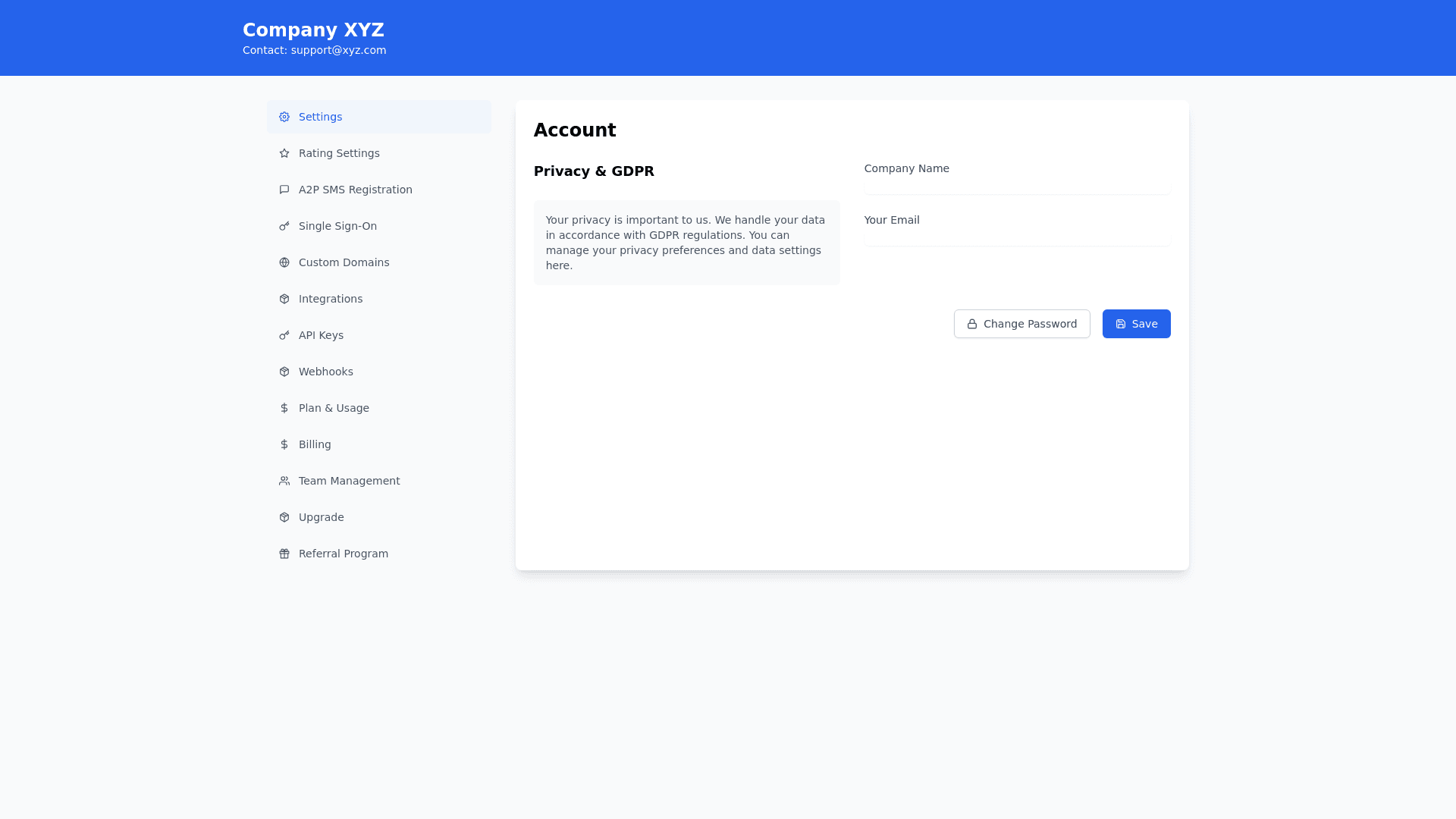This screenshot has height=819, width=1456.
Task: Go to Webhooks settings page
Action: click(325, 372)
